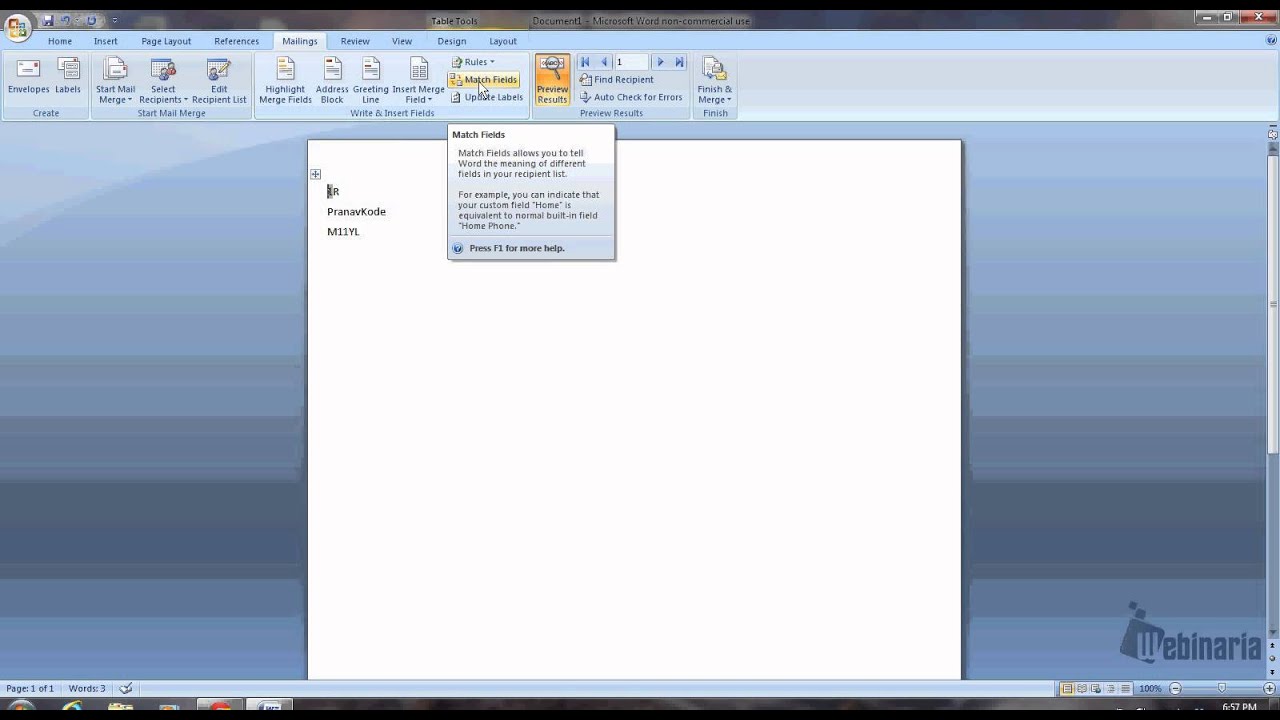This screenshot has height=720, width=1280.
Task: Switch to References ribbon tab
Action: tap(237, 41)
